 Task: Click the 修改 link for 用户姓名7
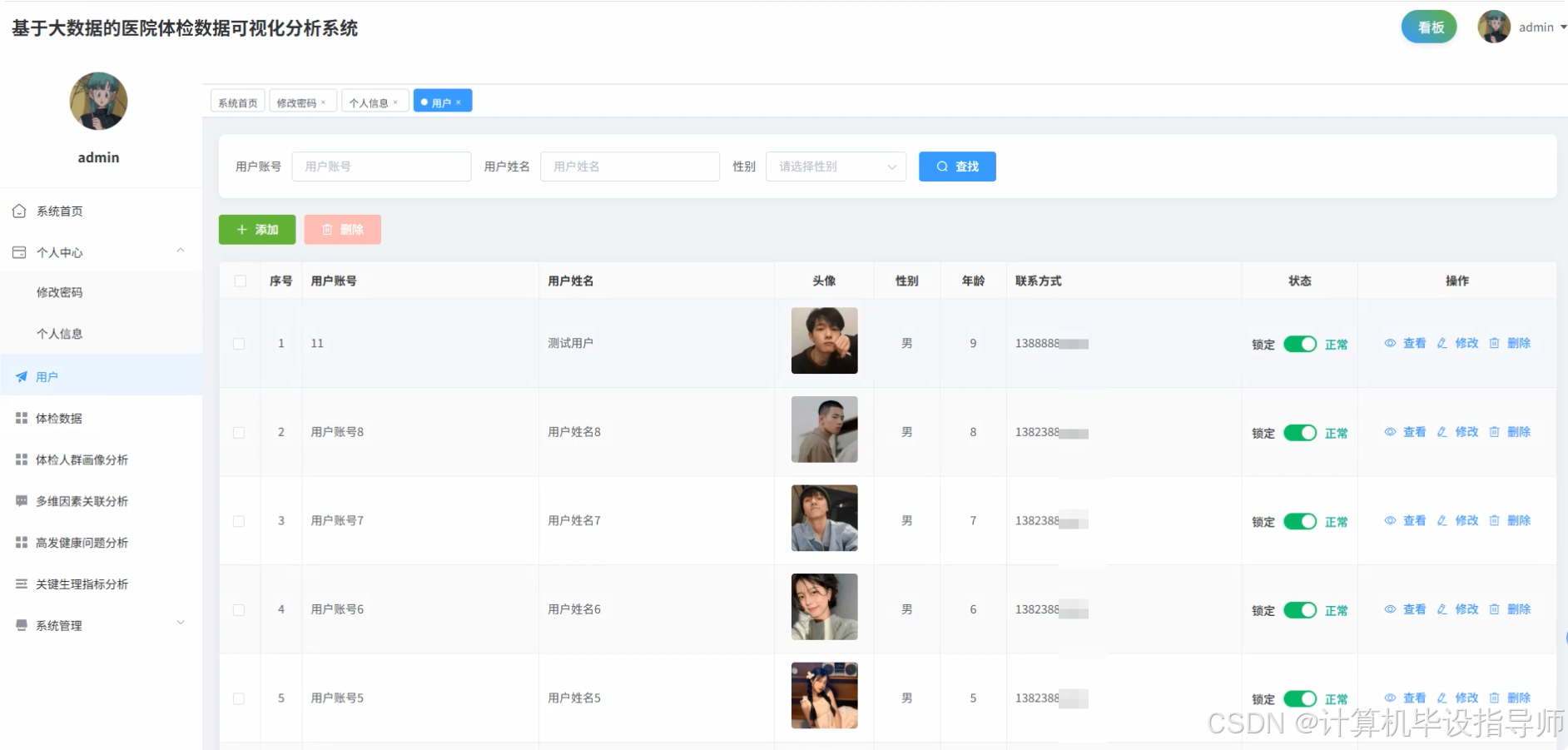[x=1466, y=520]
